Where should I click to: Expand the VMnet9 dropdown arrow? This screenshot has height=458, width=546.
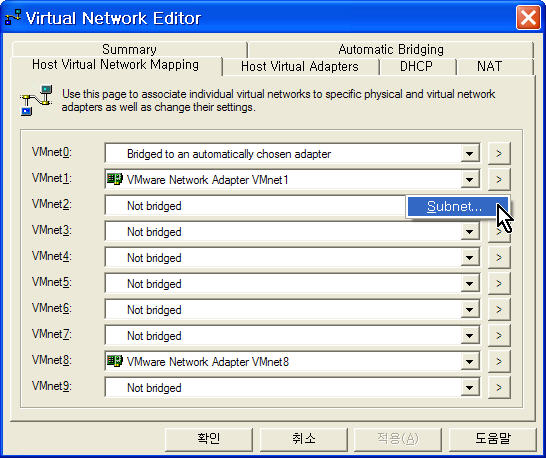tap(469, 388)
